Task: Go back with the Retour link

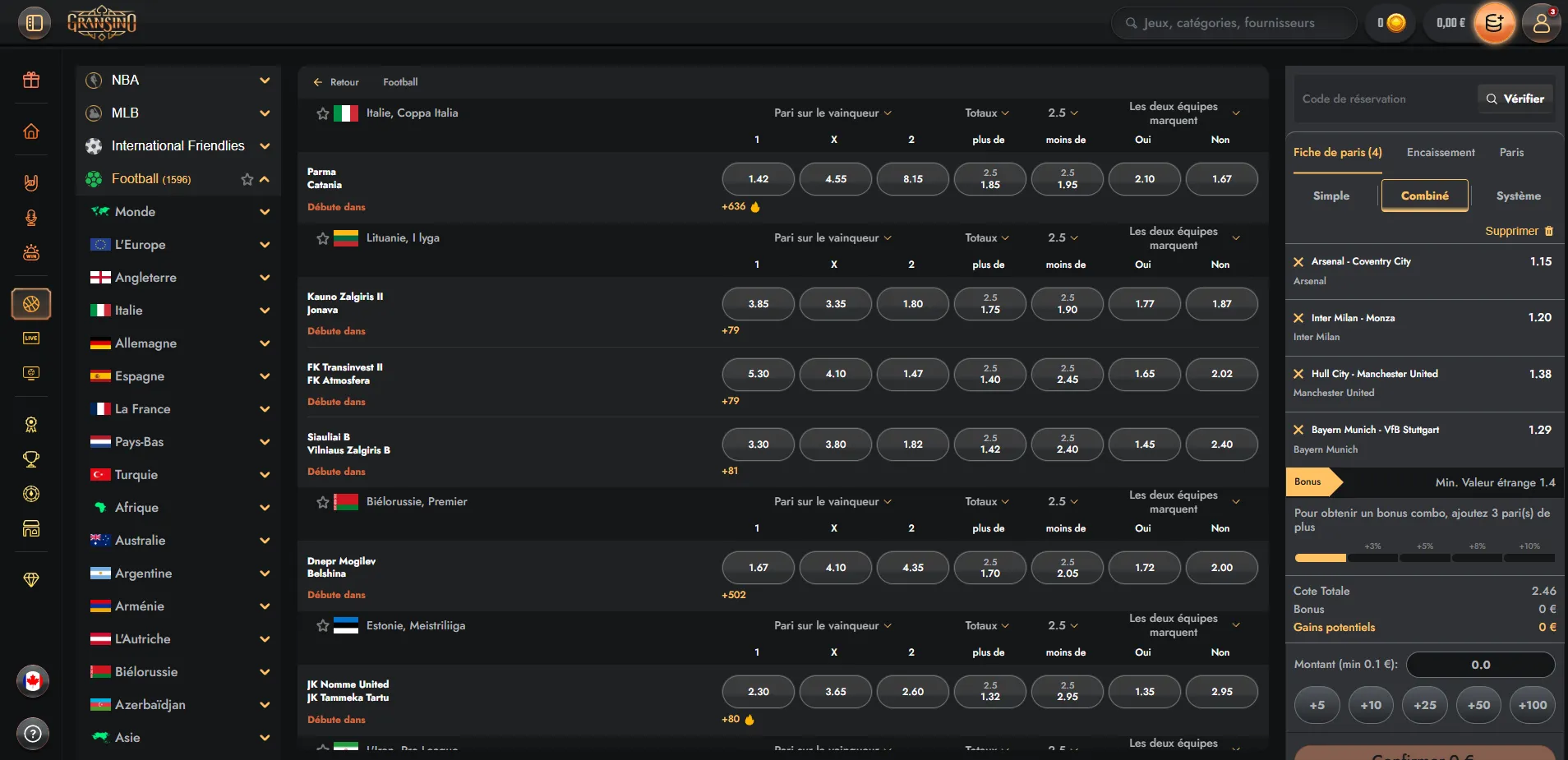Action: (x=336, y=82)
